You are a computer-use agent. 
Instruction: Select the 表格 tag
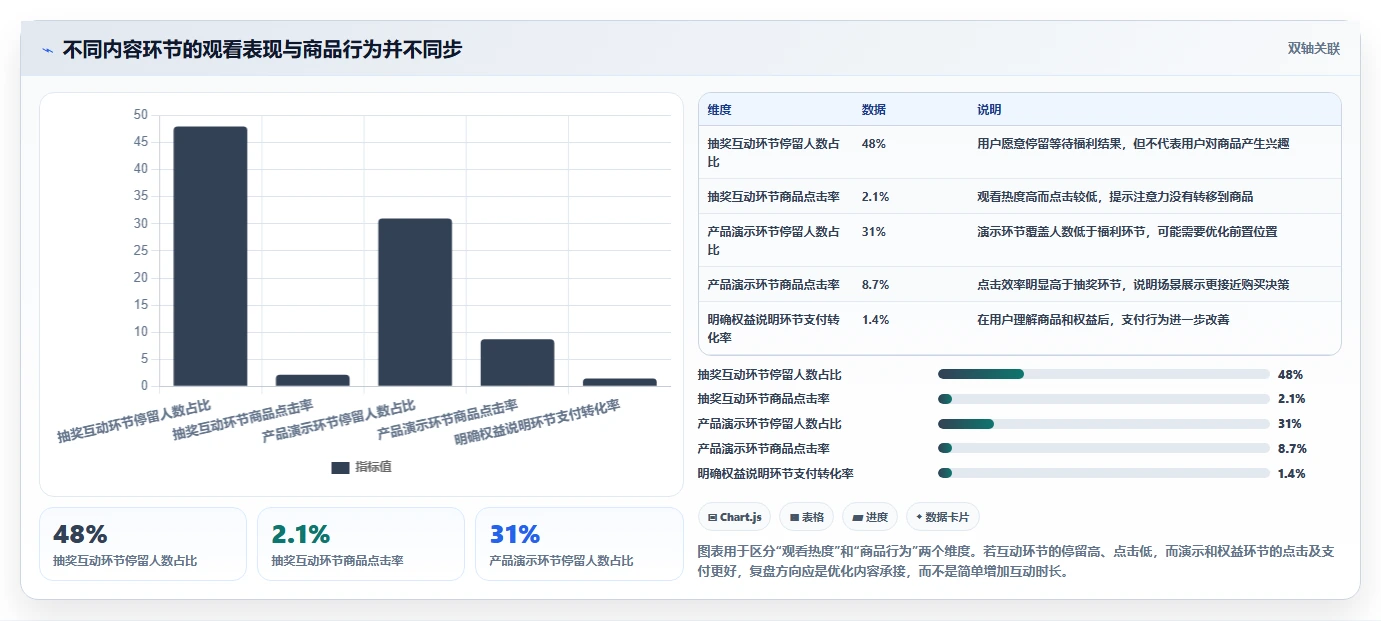[x=806, y=517]
